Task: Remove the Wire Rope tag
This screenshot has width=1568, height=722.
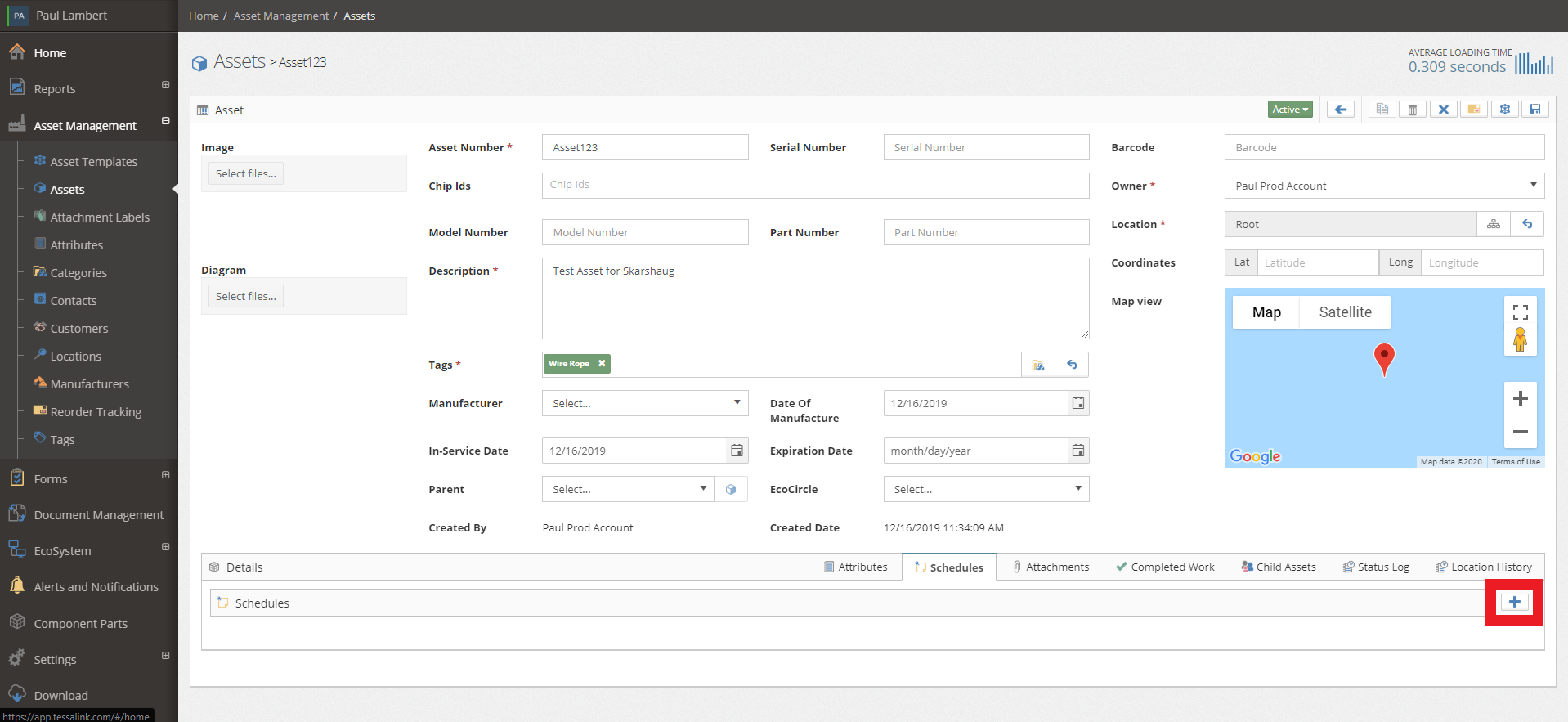Action: 602,364
